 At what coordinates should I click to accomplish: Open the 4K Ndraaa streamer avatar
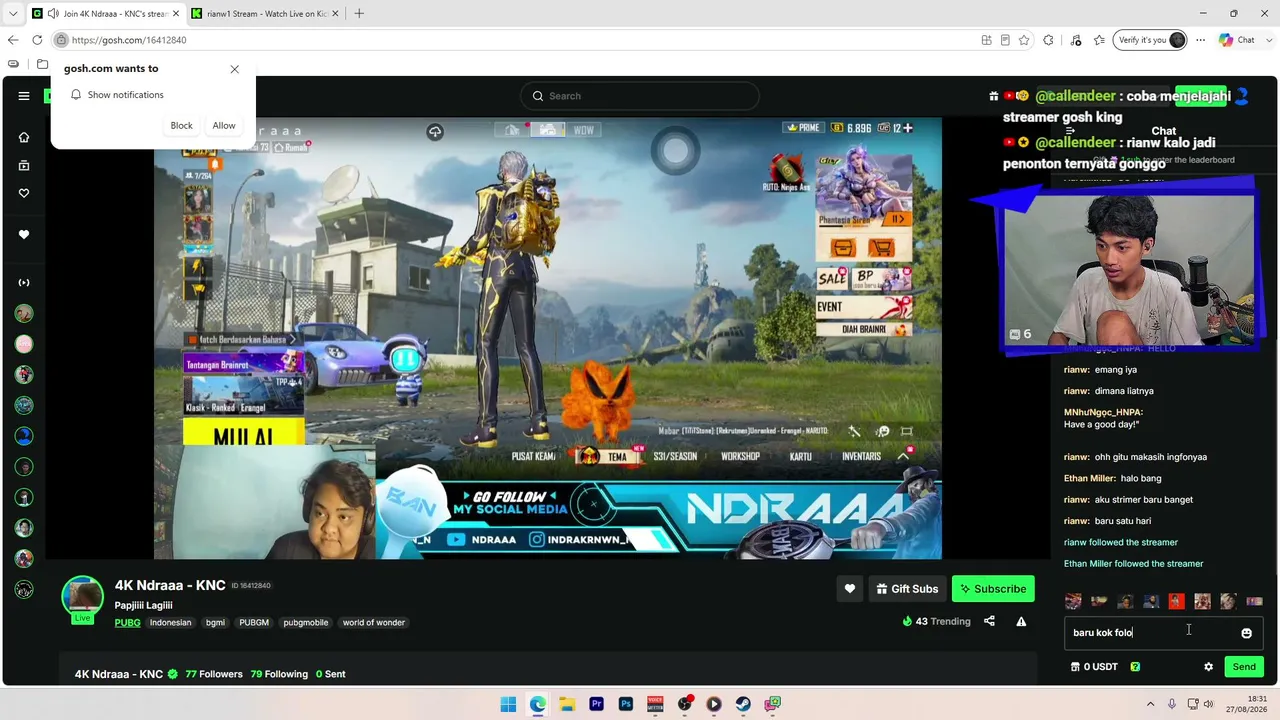click(x=82, y=596)
